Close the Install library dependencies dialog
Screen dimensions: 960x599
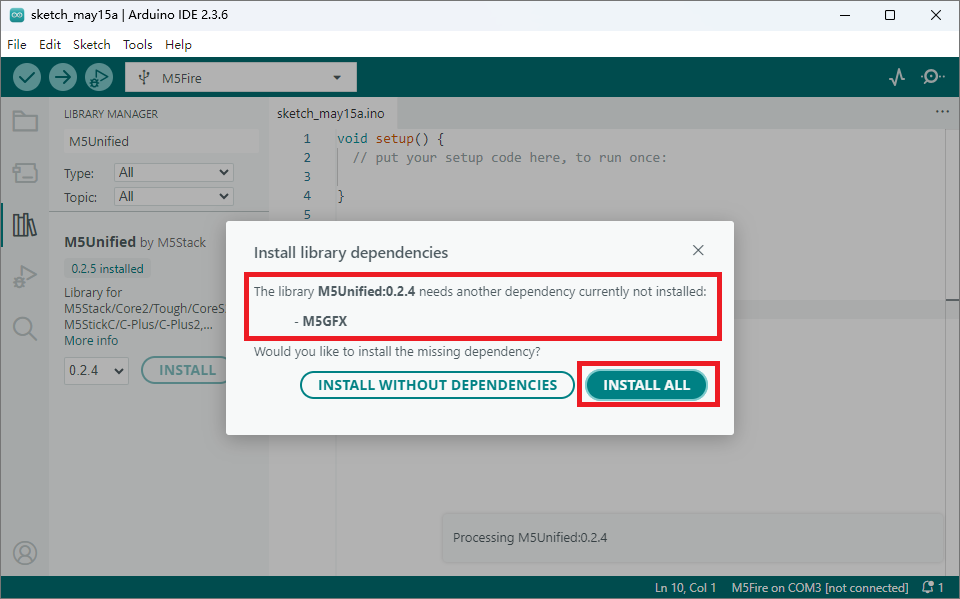pos(698,250)
